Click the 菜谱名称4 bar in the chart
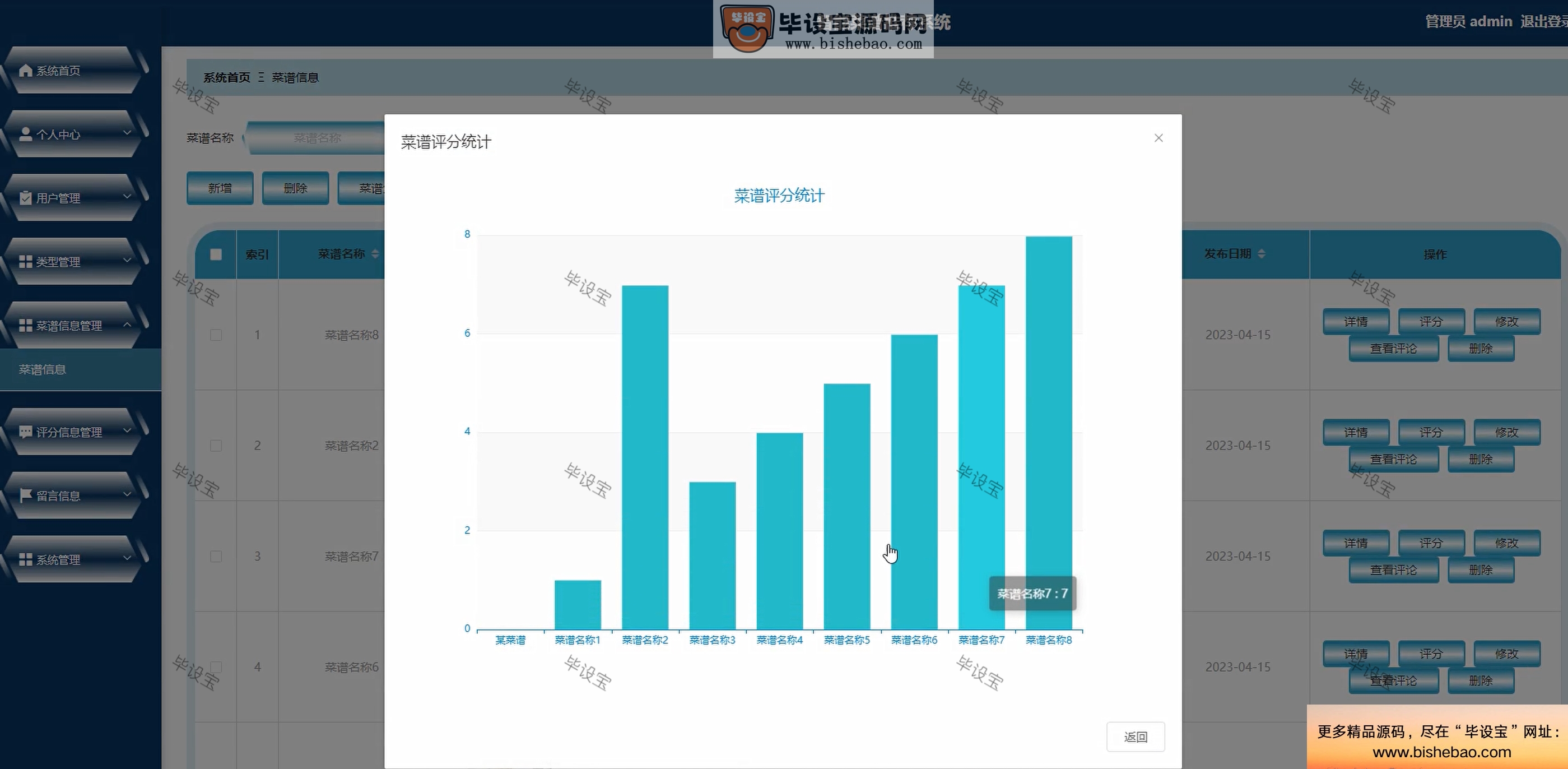The image size is (1568, 769). pos(780,531)
